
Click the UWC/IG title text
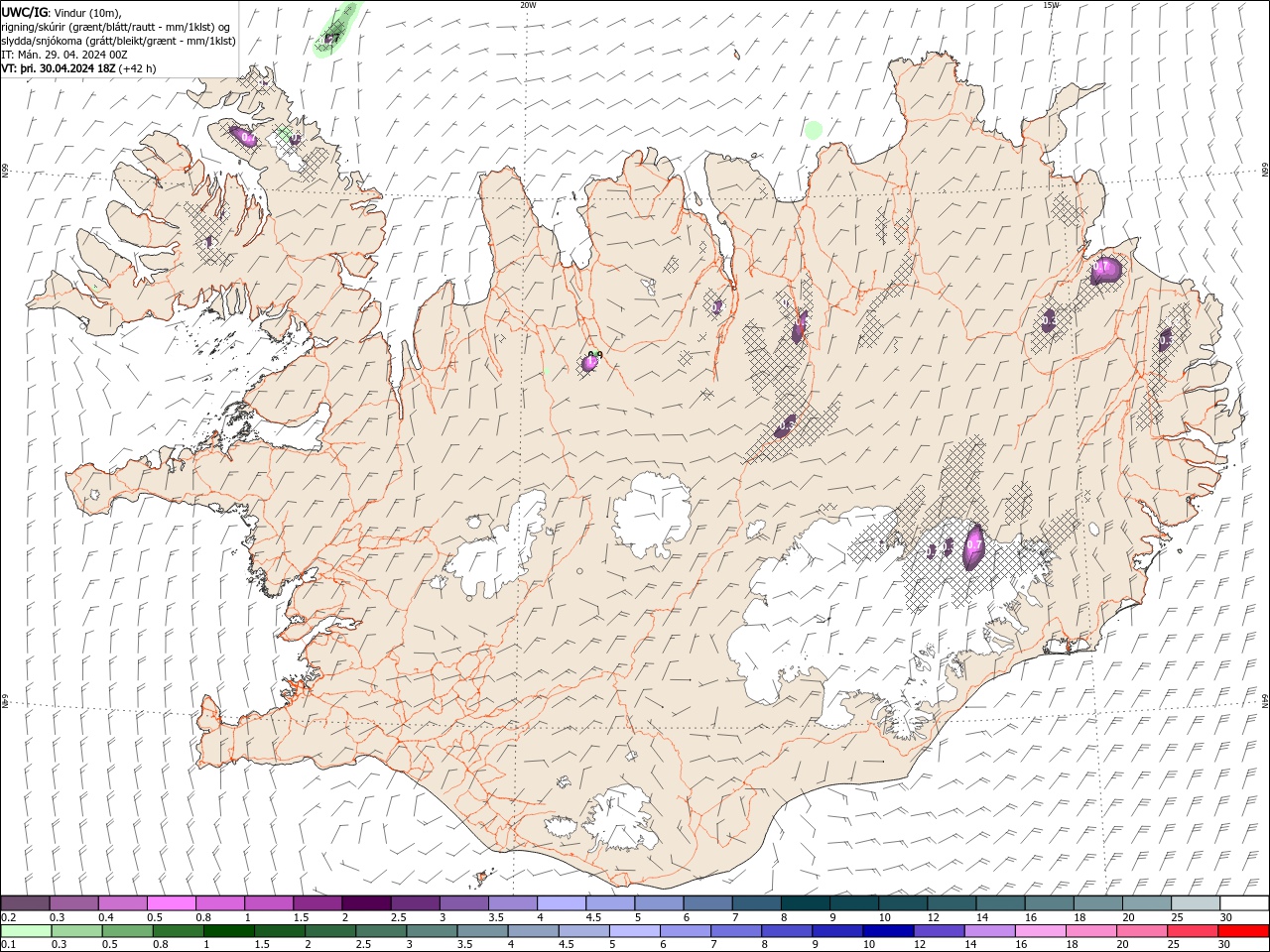[x=25, y=12]
